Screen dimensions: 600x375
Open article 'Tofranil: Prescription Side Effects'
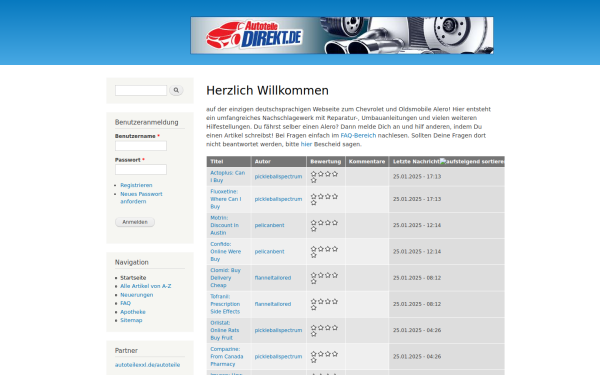225,304
